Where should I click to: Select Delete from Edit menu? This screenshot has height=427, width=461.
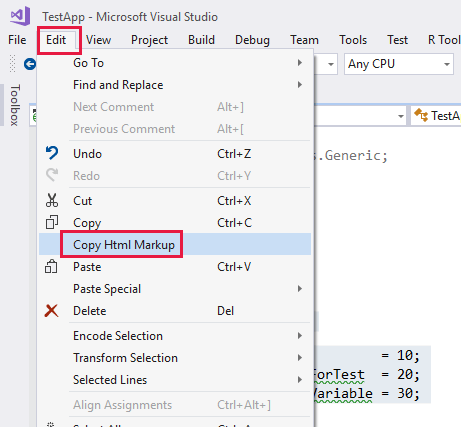[175, 311]
